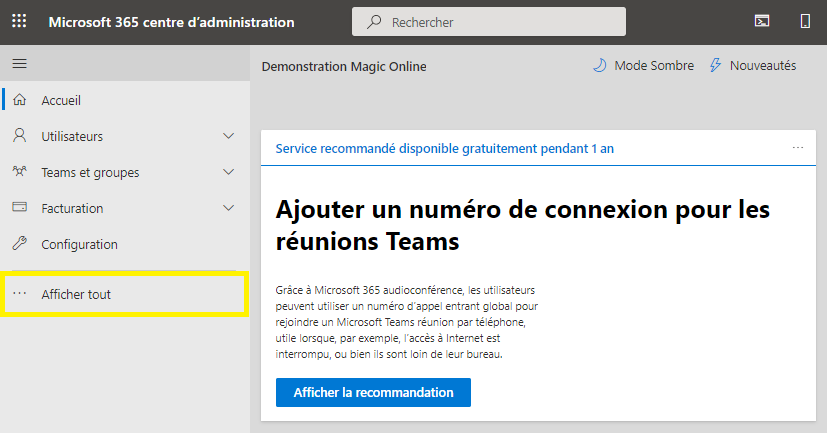Click the Utilisateurs person icon
Image resolution: width=827 pixels, height=433 pixels.
point(20,136)
